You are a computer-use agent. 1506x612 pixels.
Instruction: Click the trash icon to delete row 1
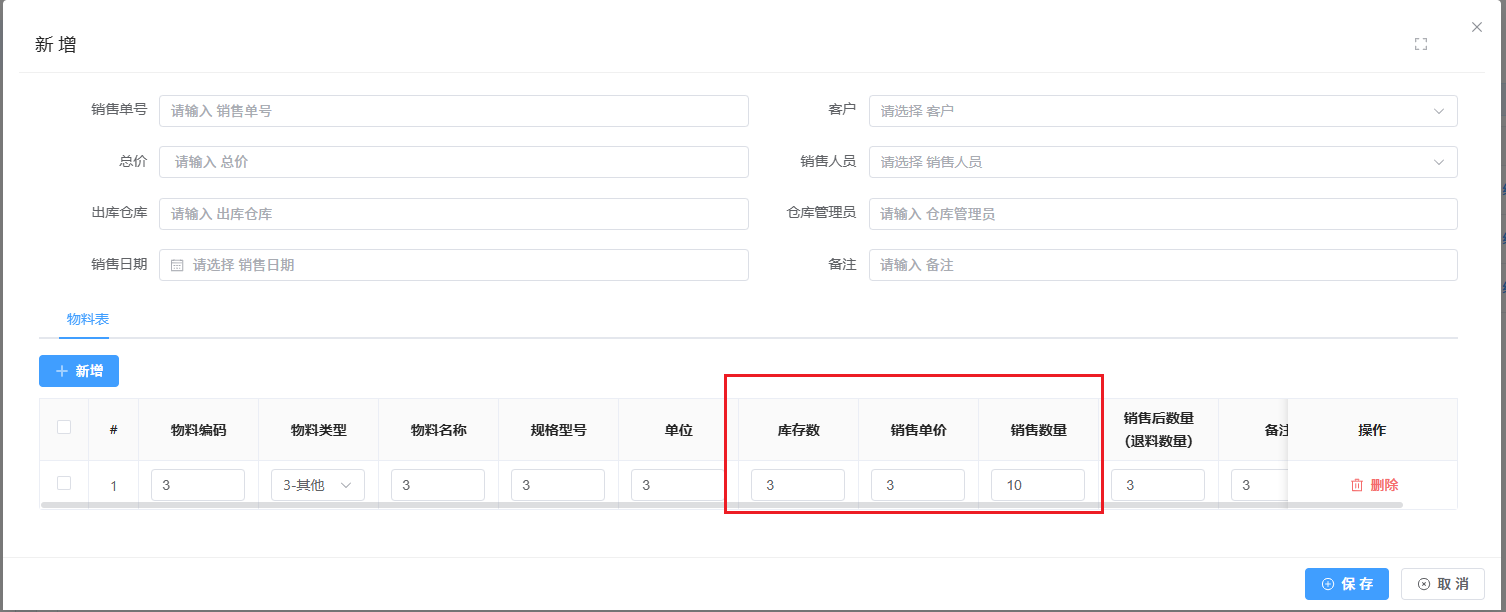pyautogui.click(x=1357, y=485)
